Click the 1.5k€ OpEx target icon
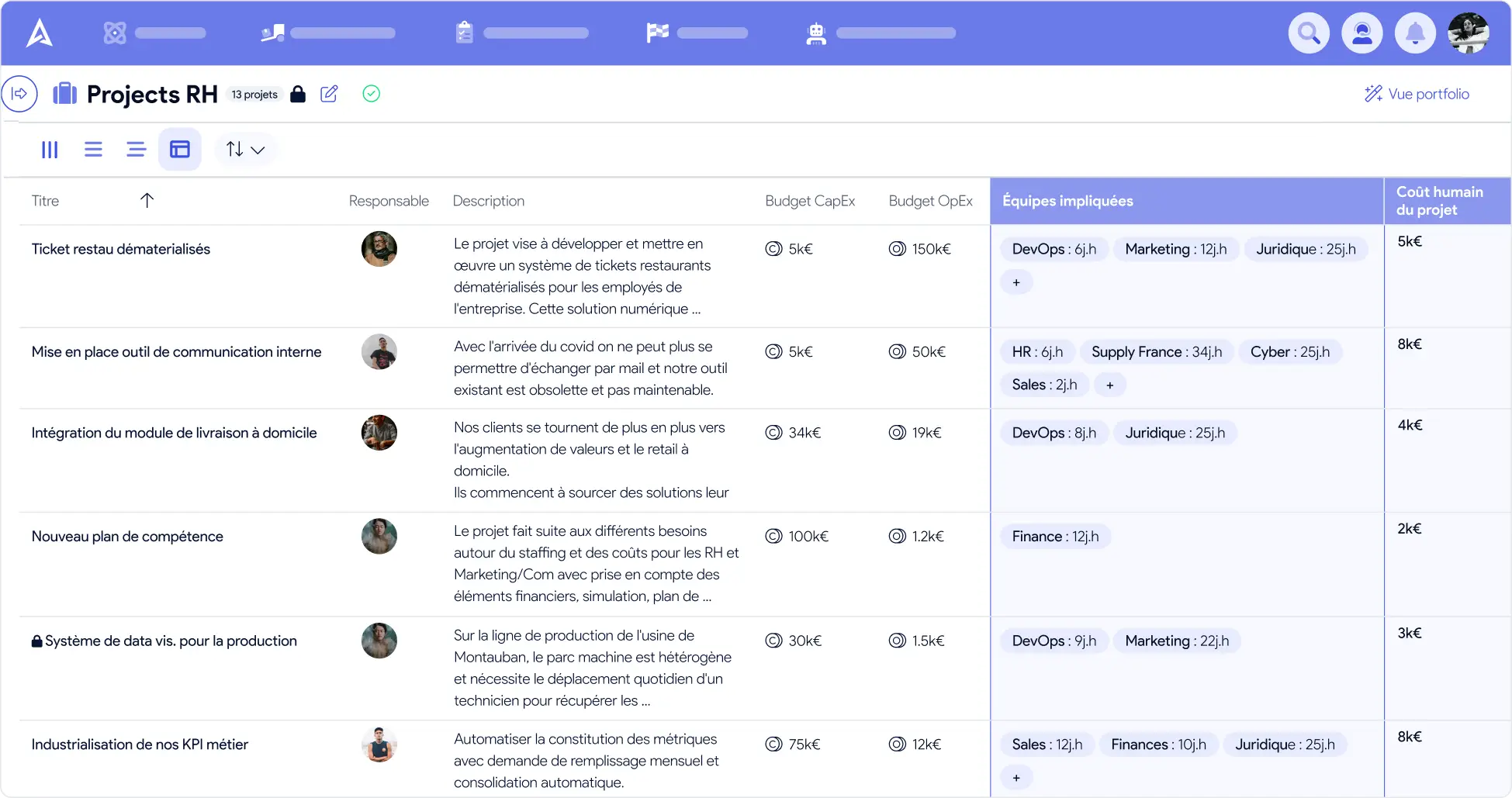The image size is (1512, 798). pyautogui.click(x=897, y=641)
